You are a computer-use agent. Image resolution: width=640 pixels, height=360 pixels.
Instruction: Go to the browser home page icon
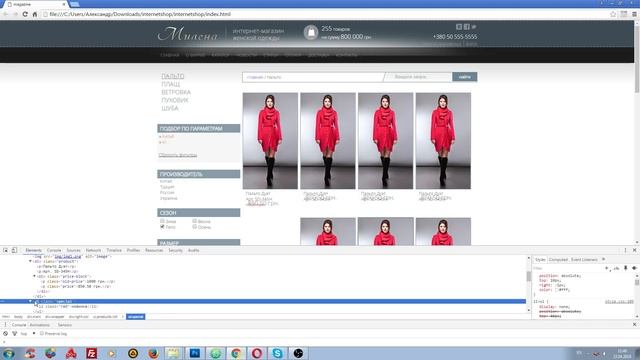click(35, 14)
